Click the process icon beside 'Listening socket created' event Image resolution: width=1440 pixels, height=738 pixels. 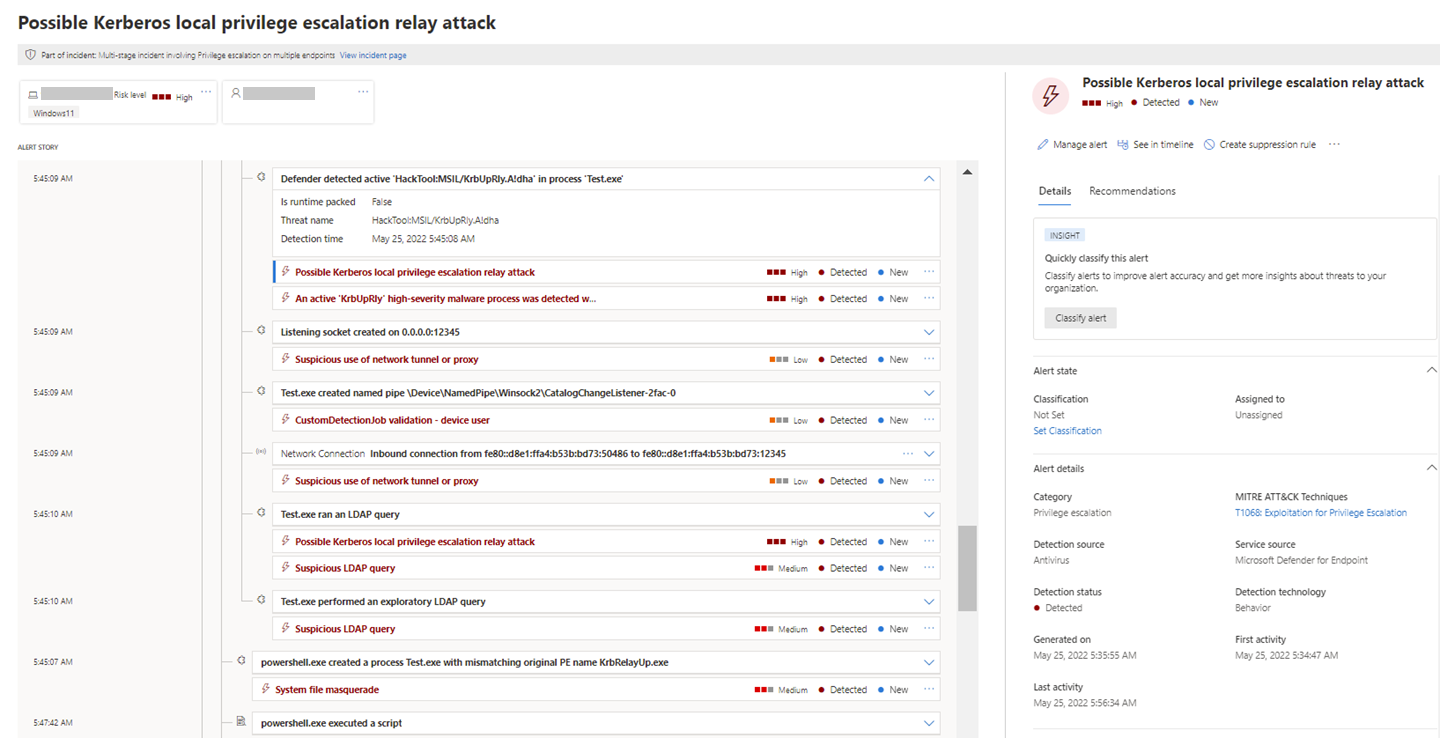tap(261, 331)
